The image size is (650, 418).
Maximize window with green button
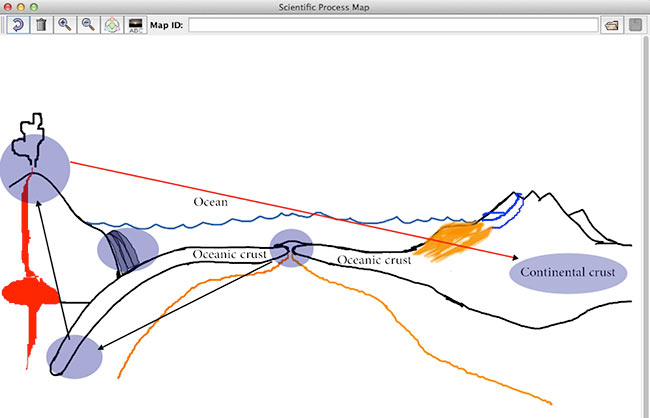34,7
